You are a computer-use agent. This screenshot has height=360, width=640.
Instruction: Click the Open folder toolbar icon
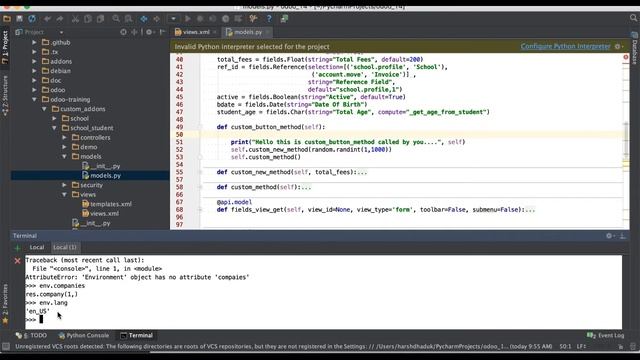7,19
